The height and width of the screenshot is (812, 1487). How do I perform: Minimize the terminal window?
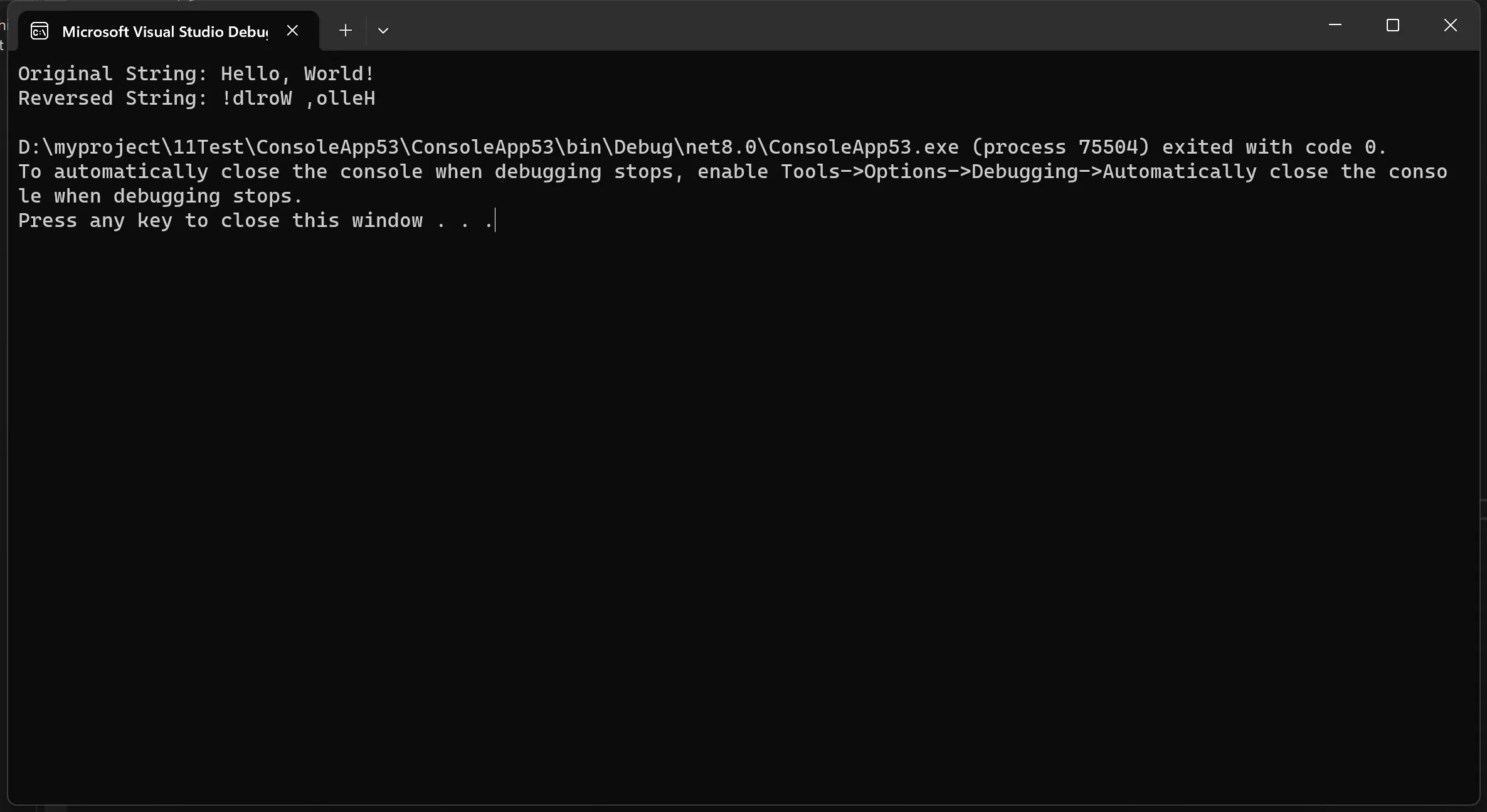coord(1335,25)
